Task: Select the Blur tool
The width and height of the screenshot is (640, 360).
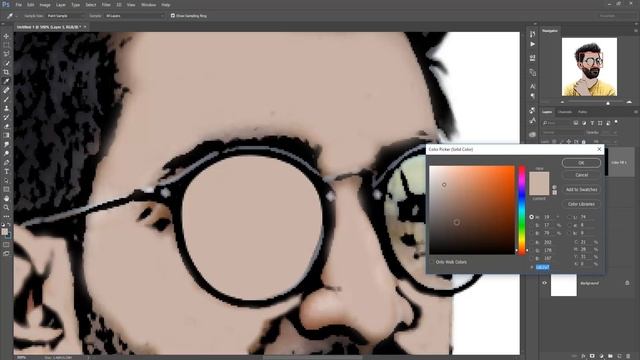Action: (x=6, y=144)
